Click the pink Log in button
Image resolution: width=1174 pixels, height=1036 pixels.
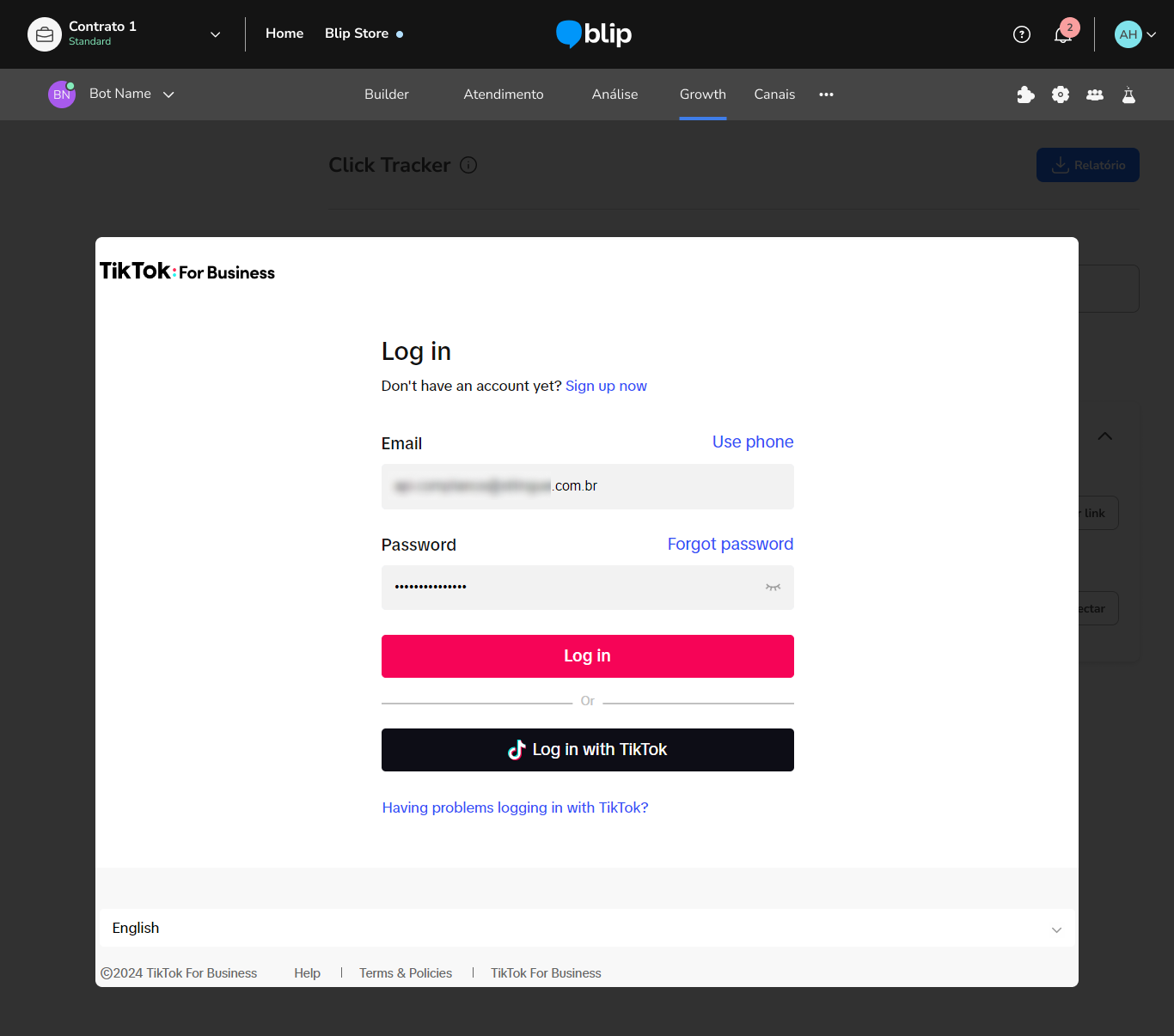588,656
